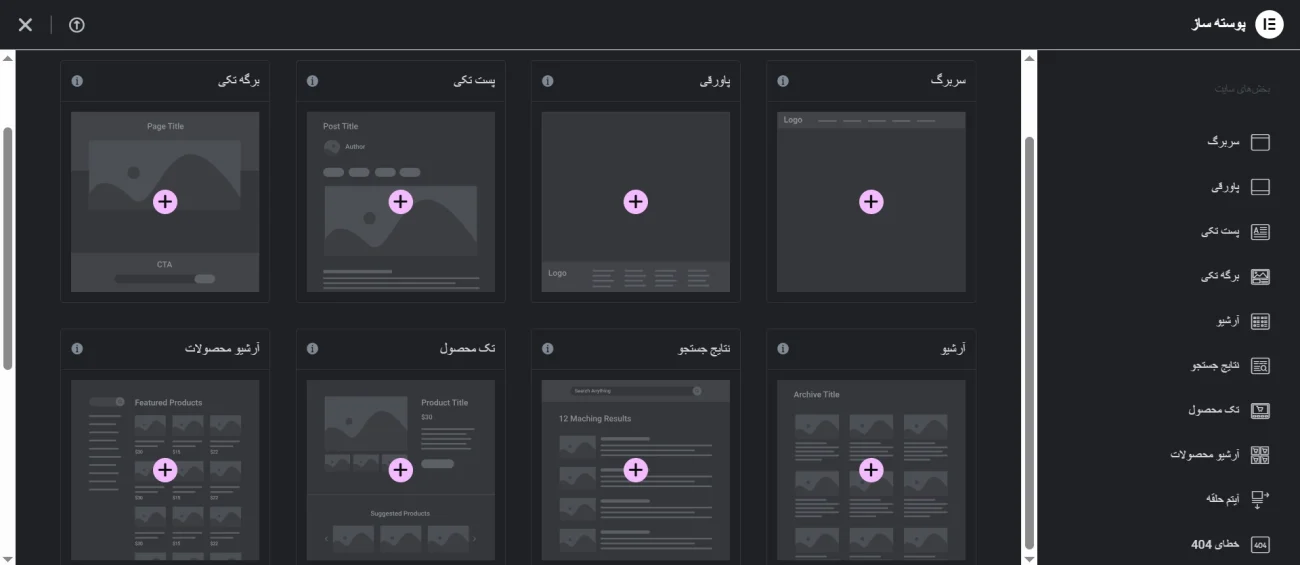Select the برگه تکی icon in the sidebar
Screen dimensions: 1300x565
[1260, 277]
